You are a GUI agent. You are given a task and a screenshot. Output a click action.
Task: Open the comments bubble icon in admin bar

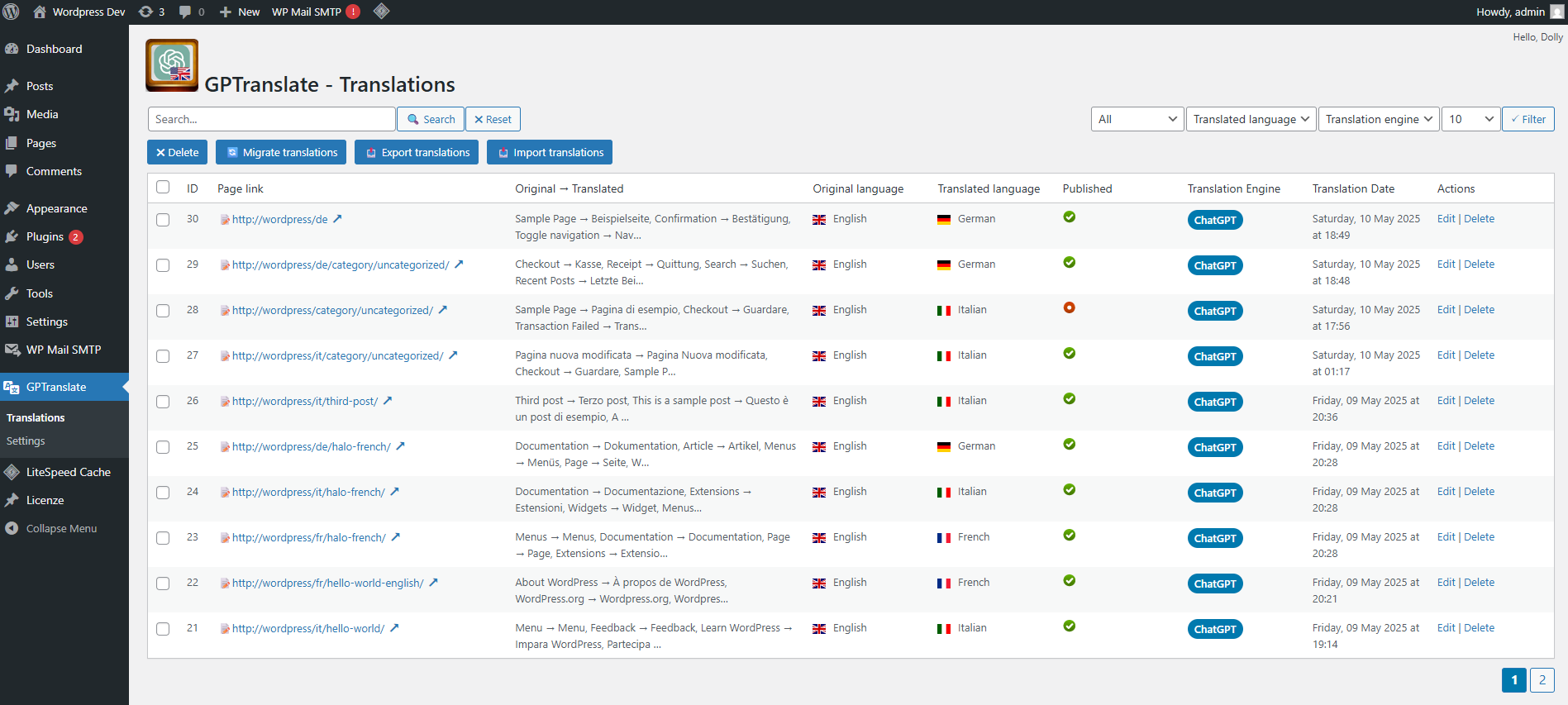tap(192, 12)
